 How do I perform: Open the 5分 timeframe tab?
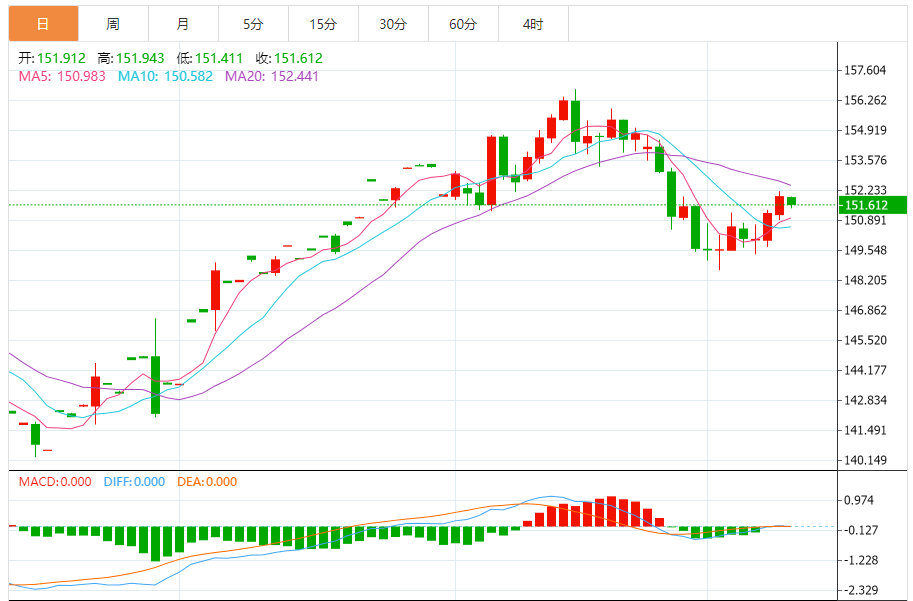click(x=253, y=24)
